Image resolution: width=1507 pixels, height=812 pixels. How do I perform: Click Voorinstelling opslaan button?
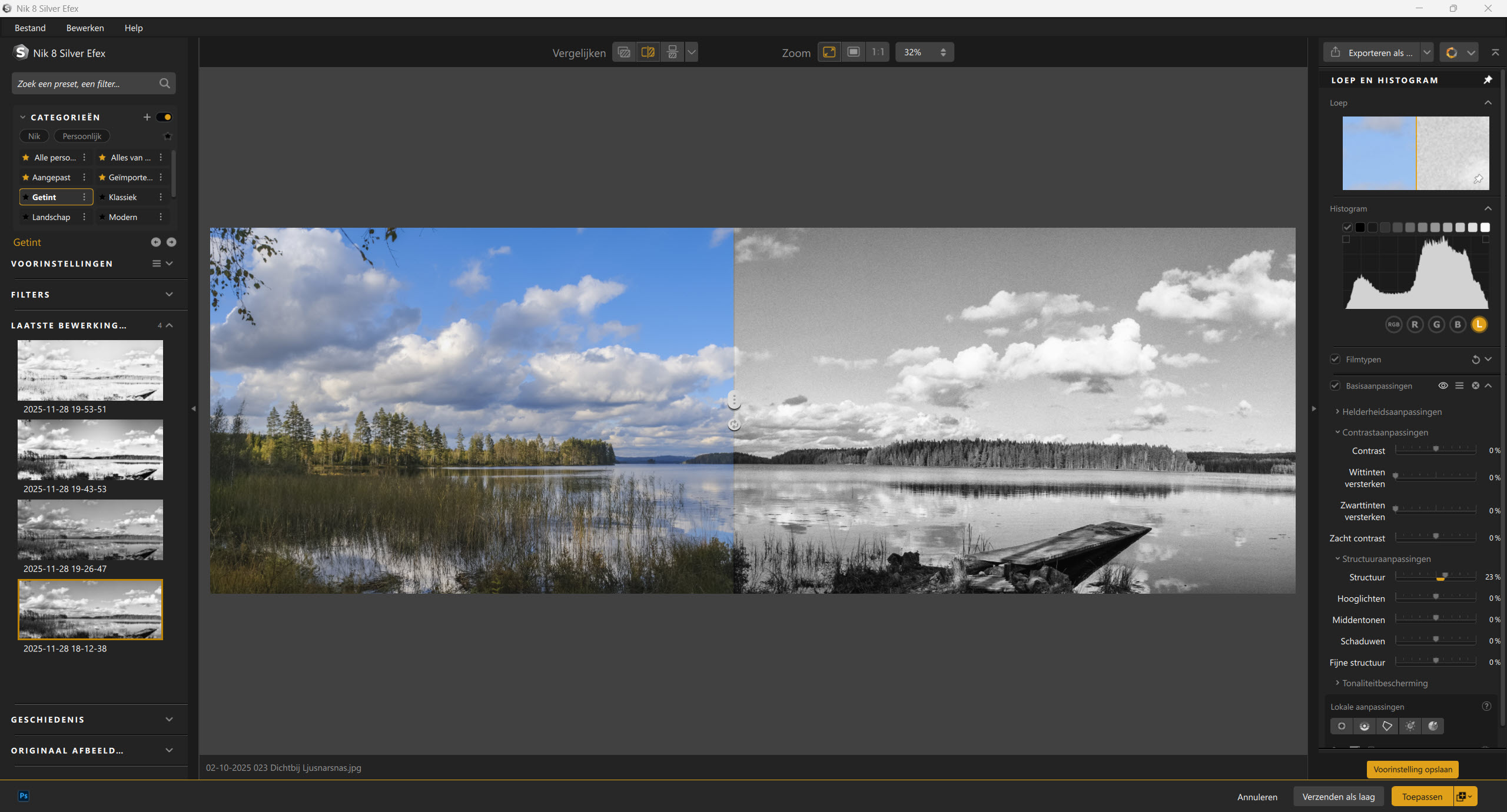coord(1412,769)
